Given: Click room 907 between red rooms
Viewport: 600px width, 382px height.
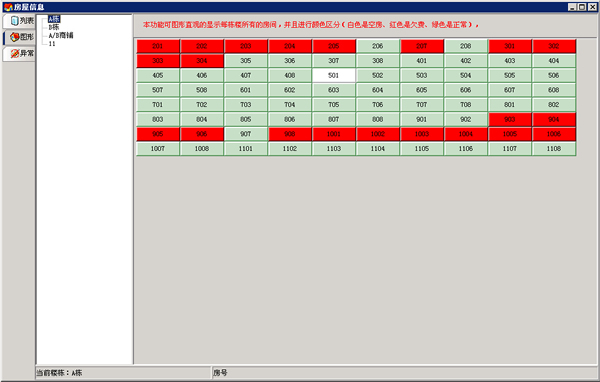Looking at the screenshot, I should (246, 134).
